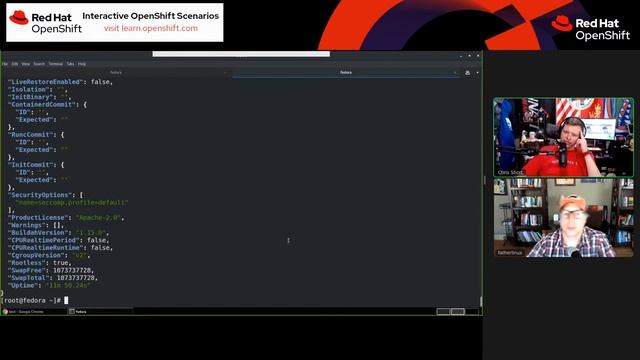Click the Interactive OpenShift Scenarios heading
640x360 pixels.
pyautogui.click(x=151, y=16)
